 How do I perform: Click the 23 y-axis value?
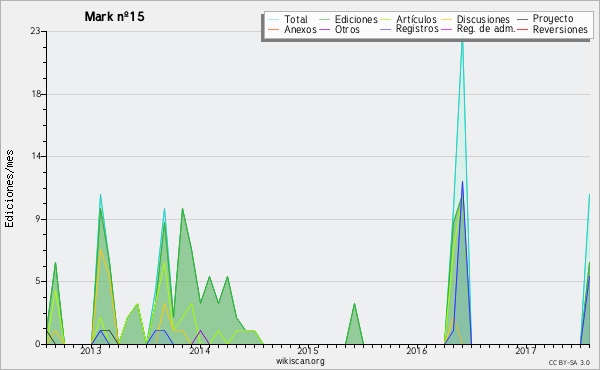35,31
